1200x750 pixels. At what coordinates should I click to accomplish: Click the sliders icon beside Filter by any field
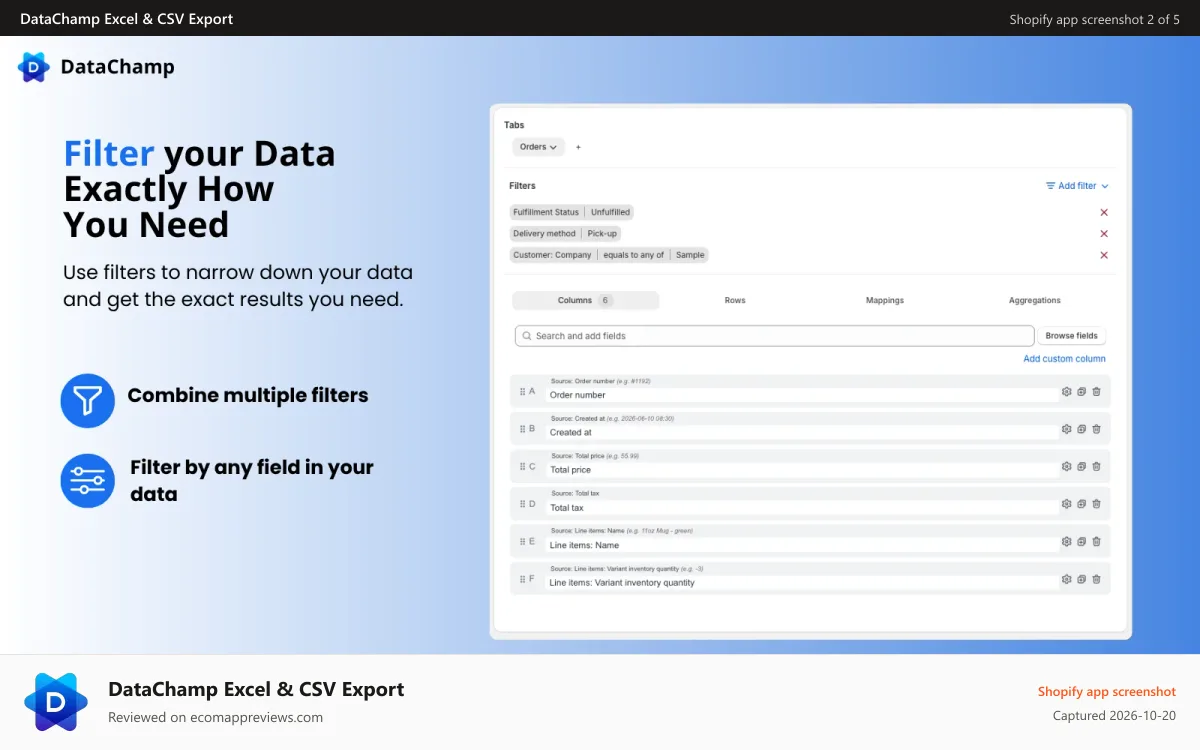click(x=88, y=480)
